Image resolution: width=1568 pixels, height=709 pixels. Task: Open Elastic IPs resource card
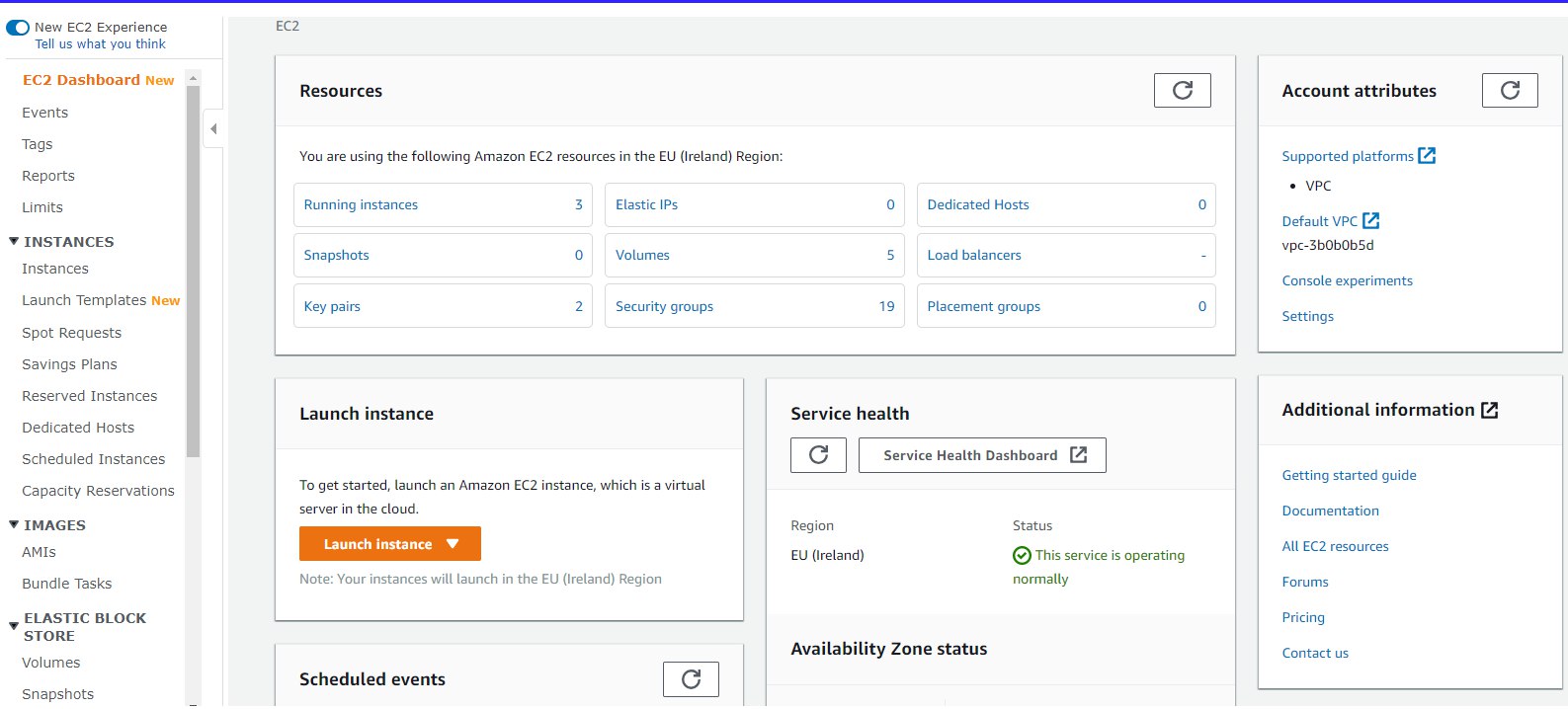[754, 205]
